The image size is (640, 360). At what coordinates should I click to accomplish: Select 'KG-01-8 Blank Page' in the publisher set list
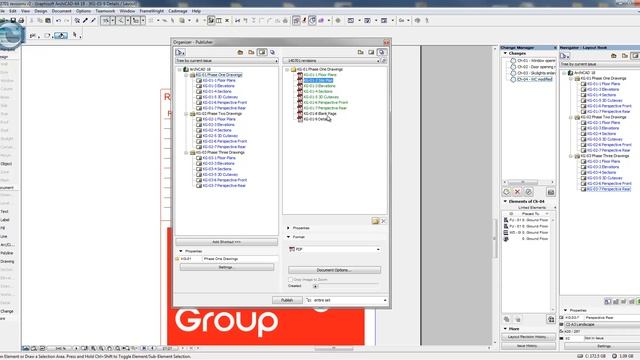[x=320, y=114]
